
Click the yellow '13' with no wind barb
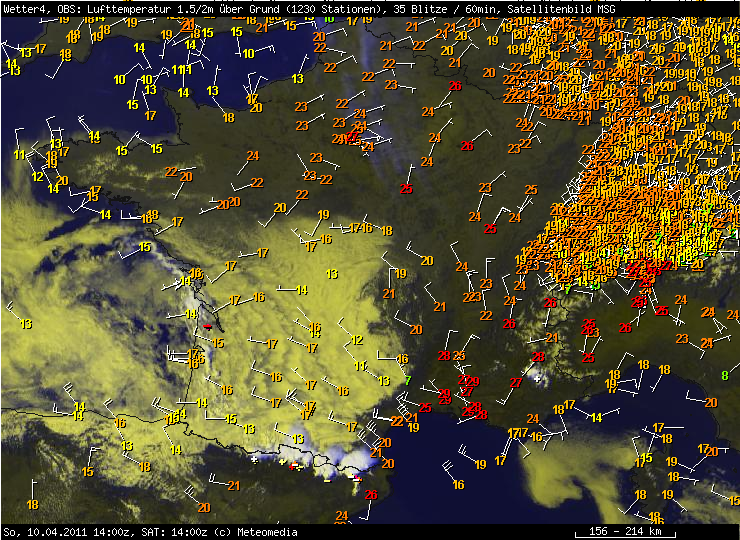pyautogui.click(x=332, y=273)
